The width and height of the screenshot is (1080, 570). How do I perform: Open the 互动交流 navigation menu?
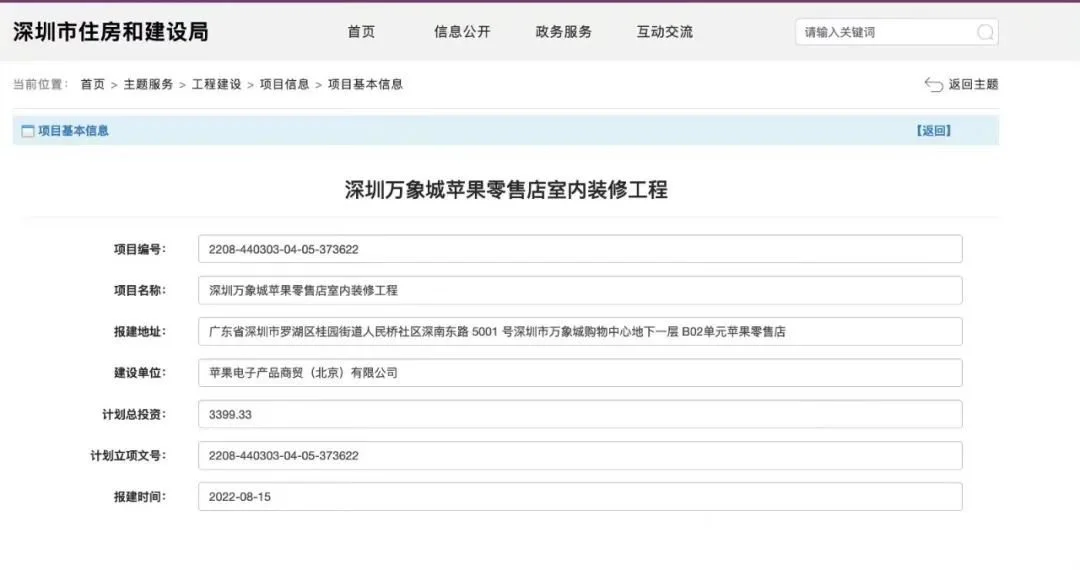coord(665,32)
